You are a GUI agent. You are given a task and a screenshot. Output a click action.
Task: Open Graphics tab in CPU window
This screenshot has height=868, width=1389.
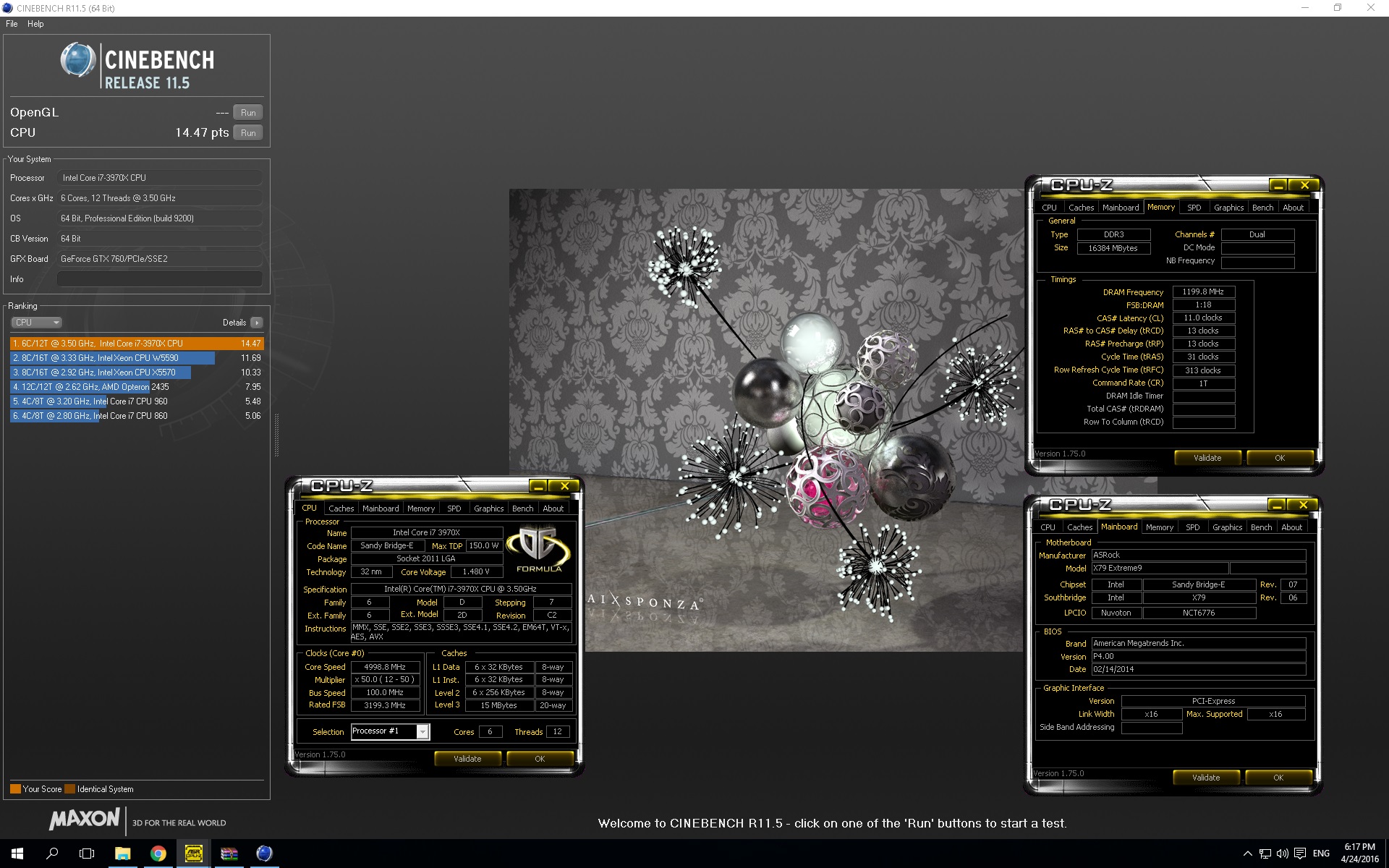point(489,509)
